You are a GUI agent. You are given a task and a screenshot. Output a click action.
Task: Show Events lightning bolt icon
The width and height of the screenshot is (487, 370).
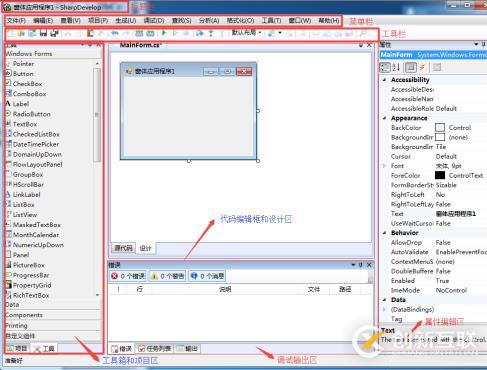coord(422,67)
